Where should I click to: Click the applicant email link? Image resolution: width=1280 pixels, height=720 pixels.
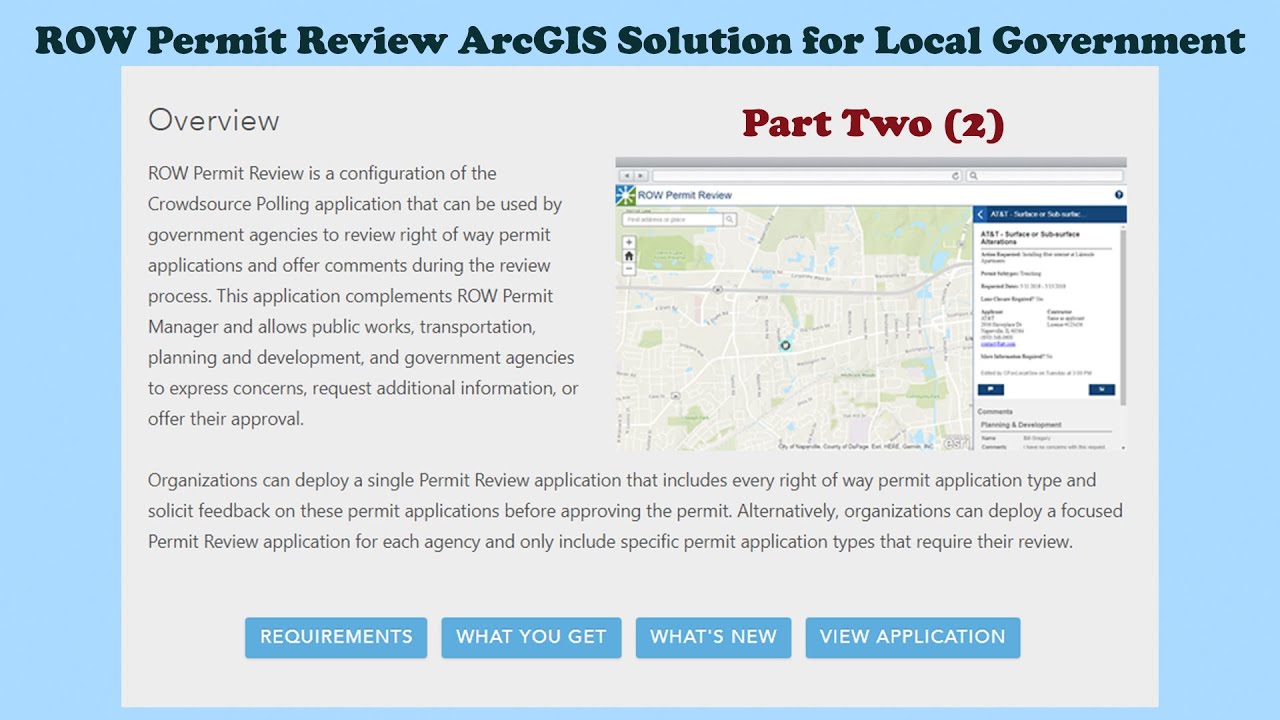998,344
